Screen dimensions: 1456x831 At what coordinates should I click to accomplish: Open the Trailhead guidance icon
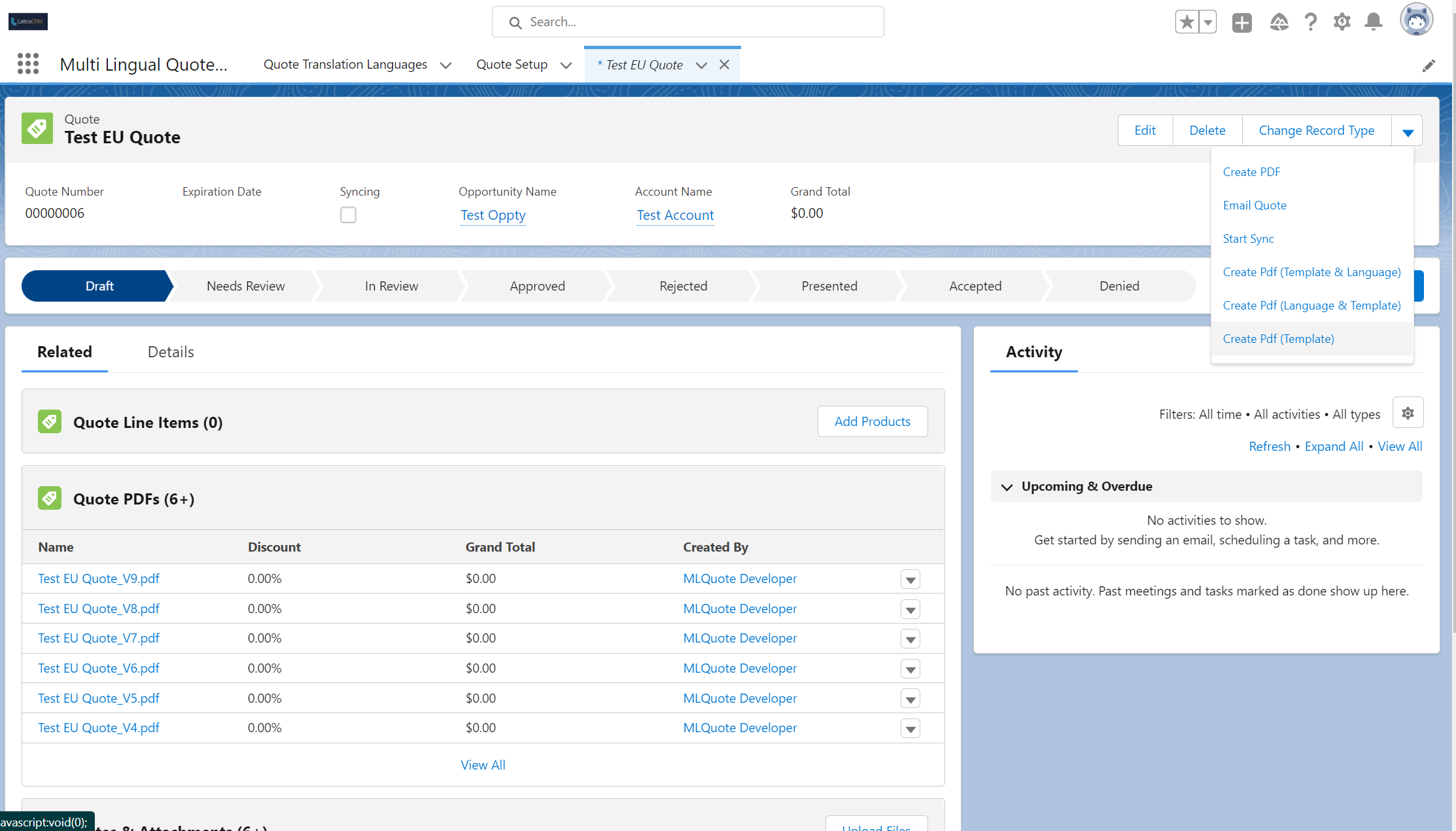pyautogui.click(x=1279, y=22)
